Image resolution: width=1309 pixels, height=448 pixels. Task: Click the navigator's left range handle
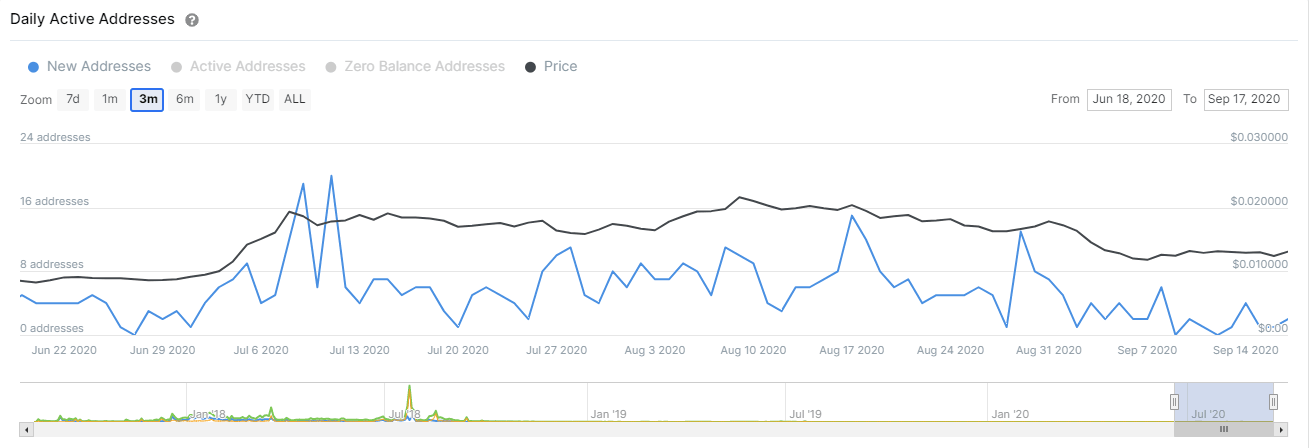(1174, 401)
